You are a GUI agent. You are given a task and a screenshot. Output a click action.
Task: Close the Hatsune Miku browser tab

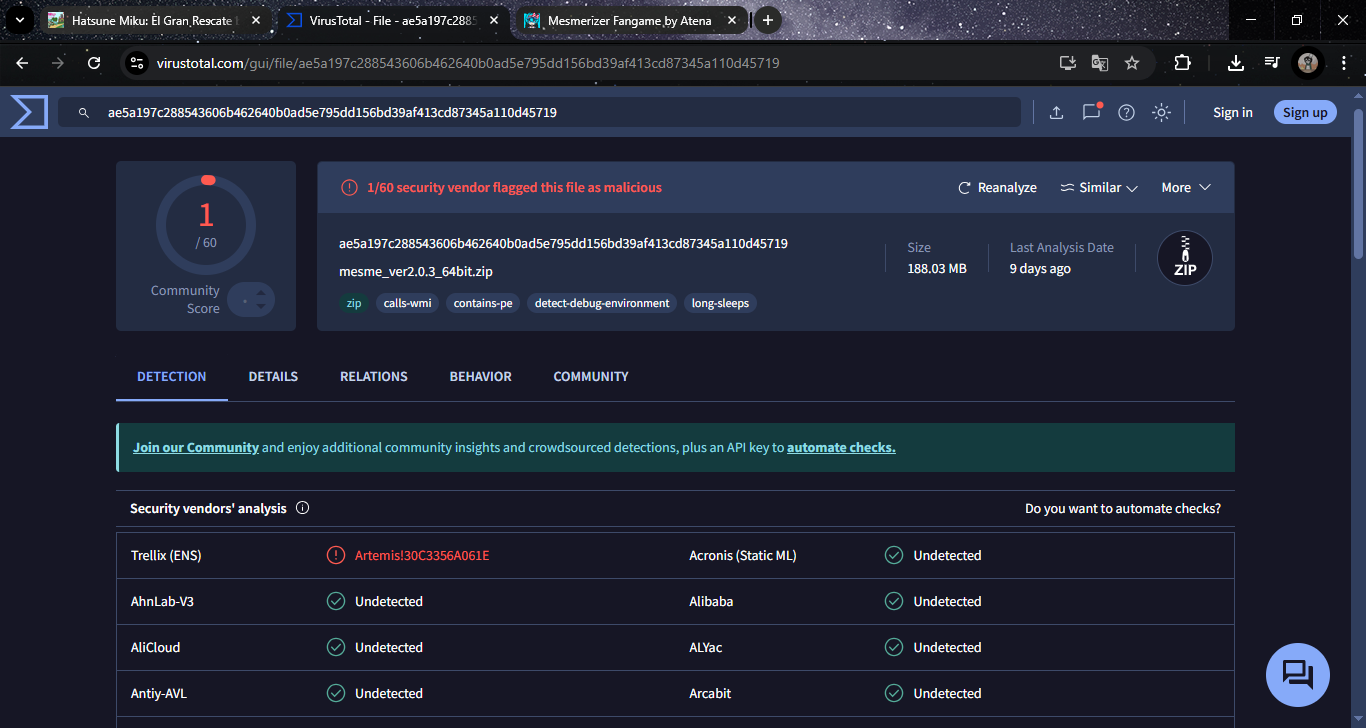coord(255,20)
